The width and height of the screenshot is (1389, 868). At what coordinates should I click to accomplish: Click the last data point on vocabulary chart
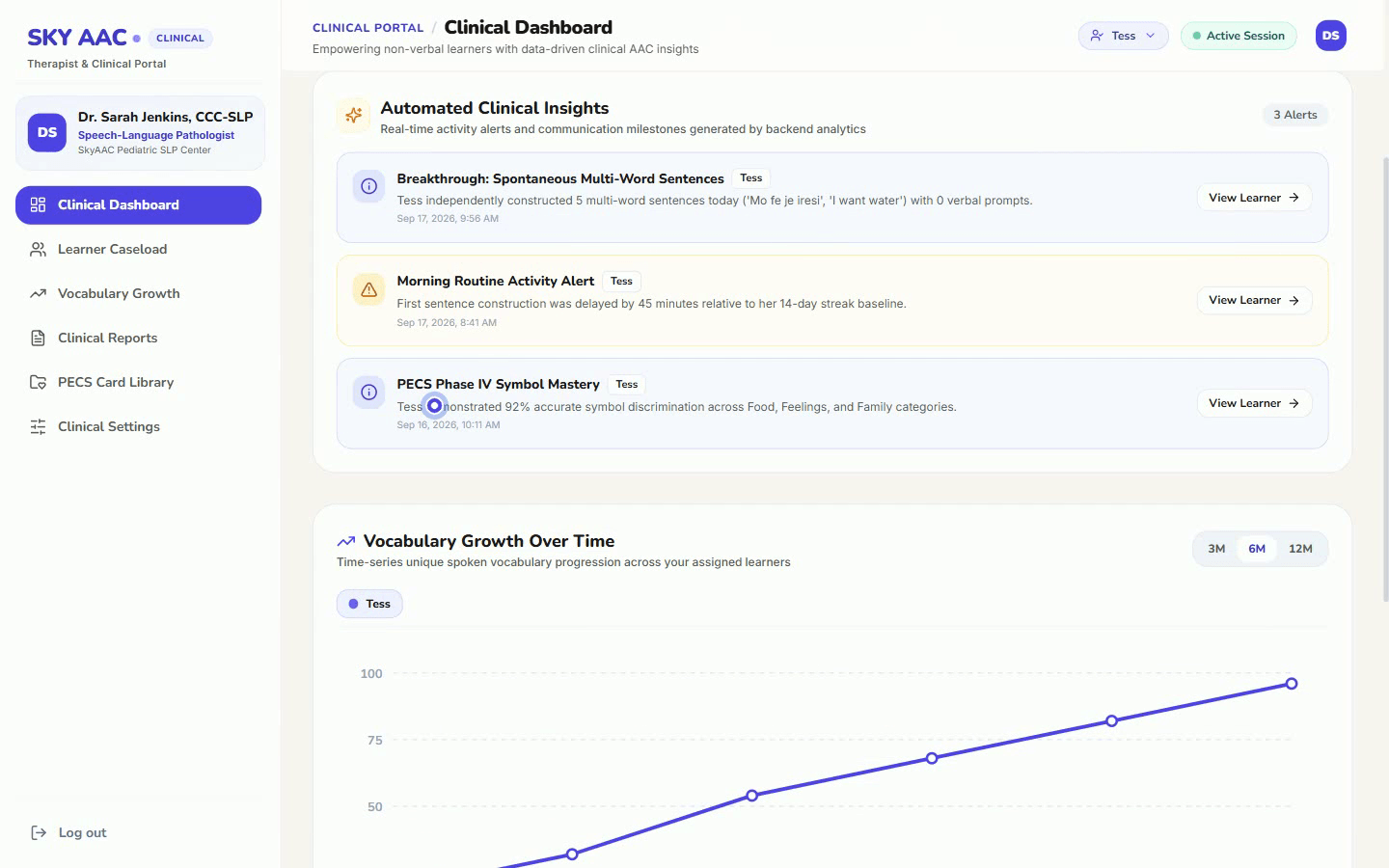tap(1292, 684)
